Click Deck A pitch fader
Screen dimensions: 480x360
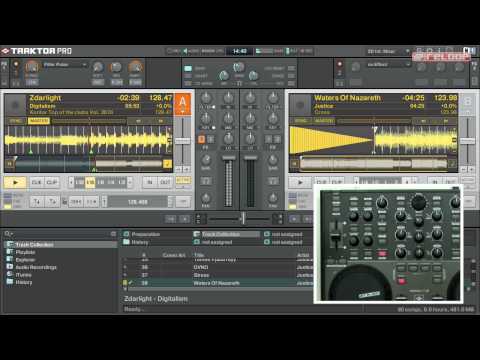coord(183,141)
